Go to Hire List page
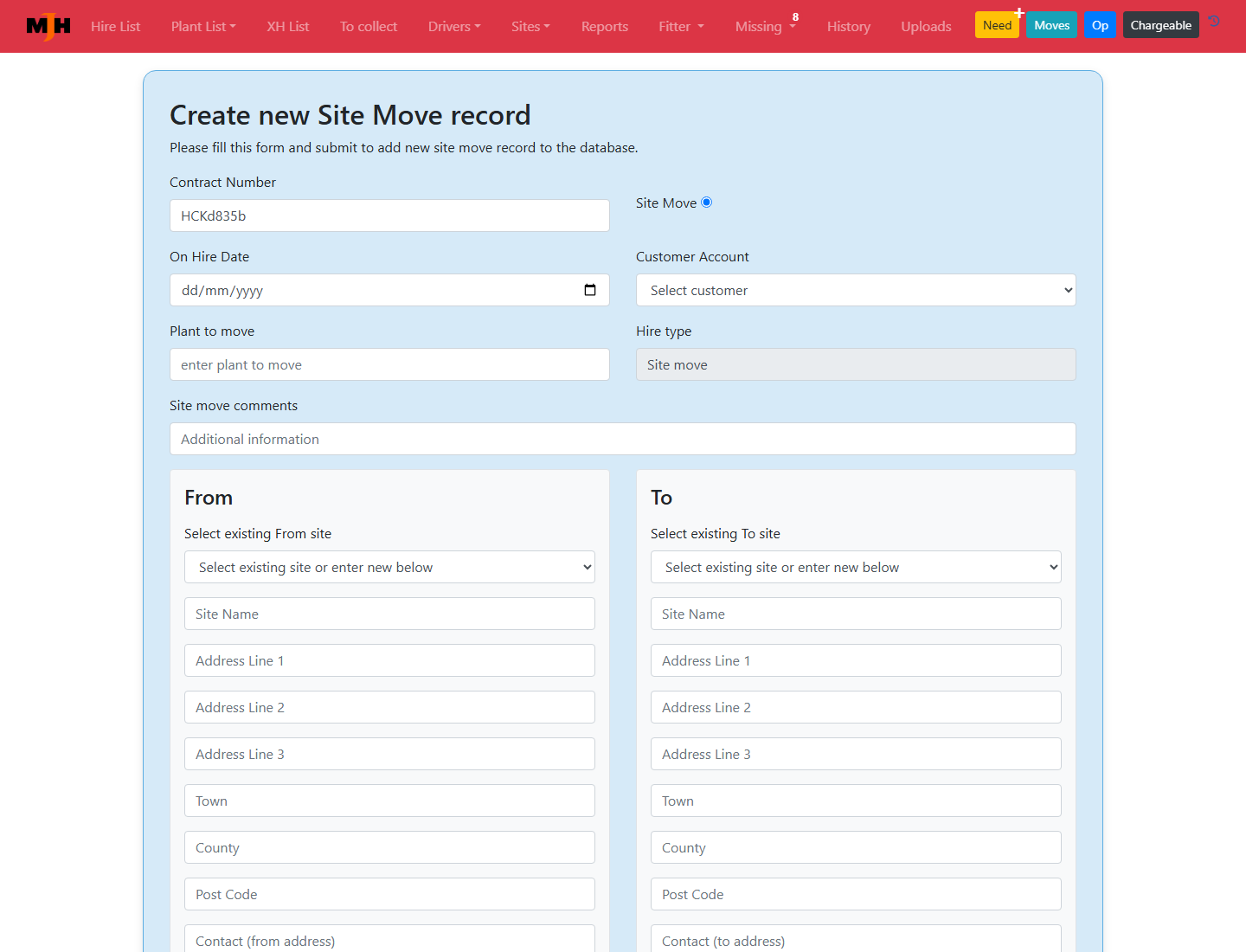Viewport: 1246px width, 952px height. (x=115, y=26)
